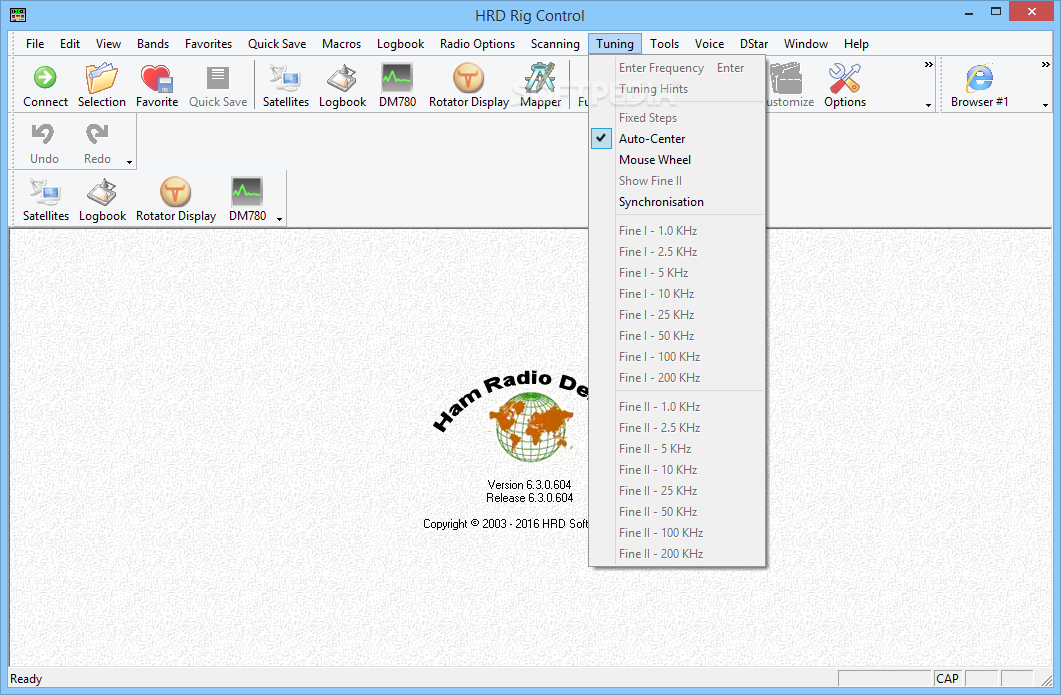Choose Enter Frequency menu entry
Image resolution: width=1061 pixels, height=695 pixels.
(677, 68)
